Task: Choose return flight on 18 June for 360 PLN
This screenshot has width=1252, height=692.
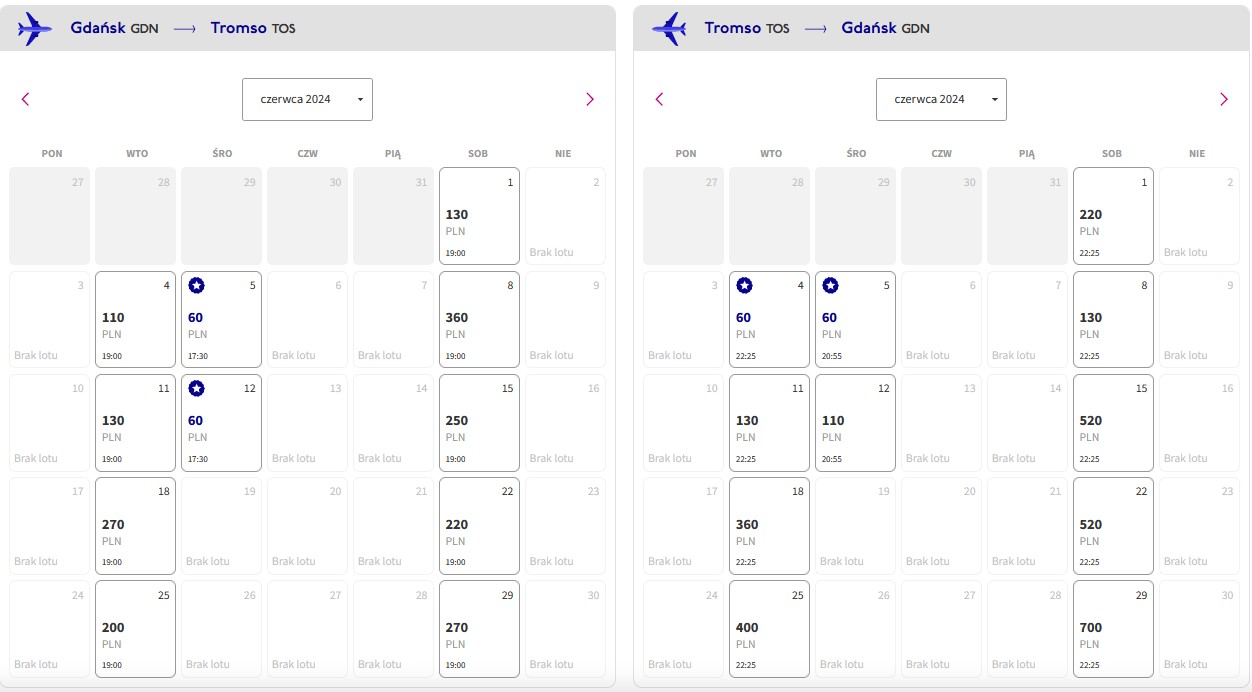Action: [x=769, y=526]
